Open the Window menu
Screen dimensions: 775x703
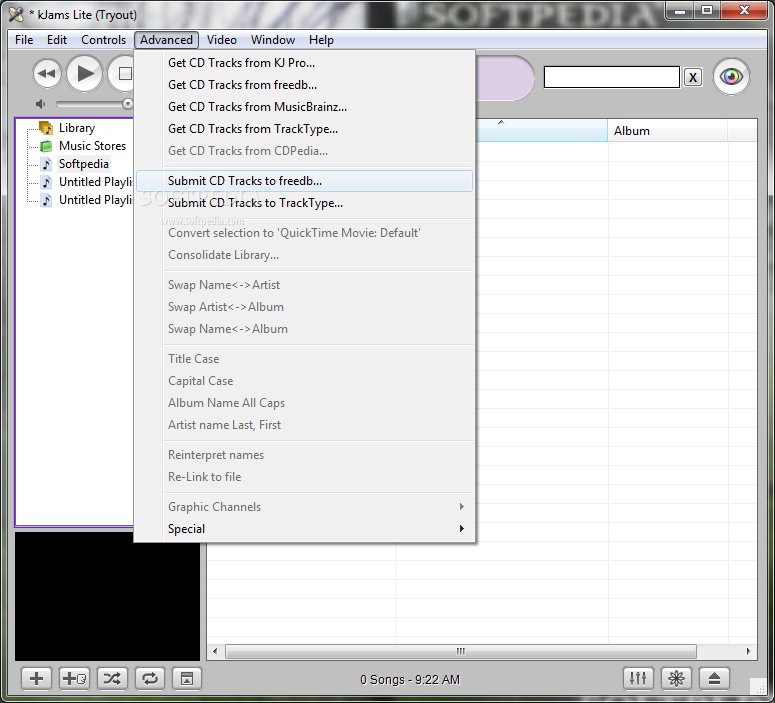coord(273,40)
